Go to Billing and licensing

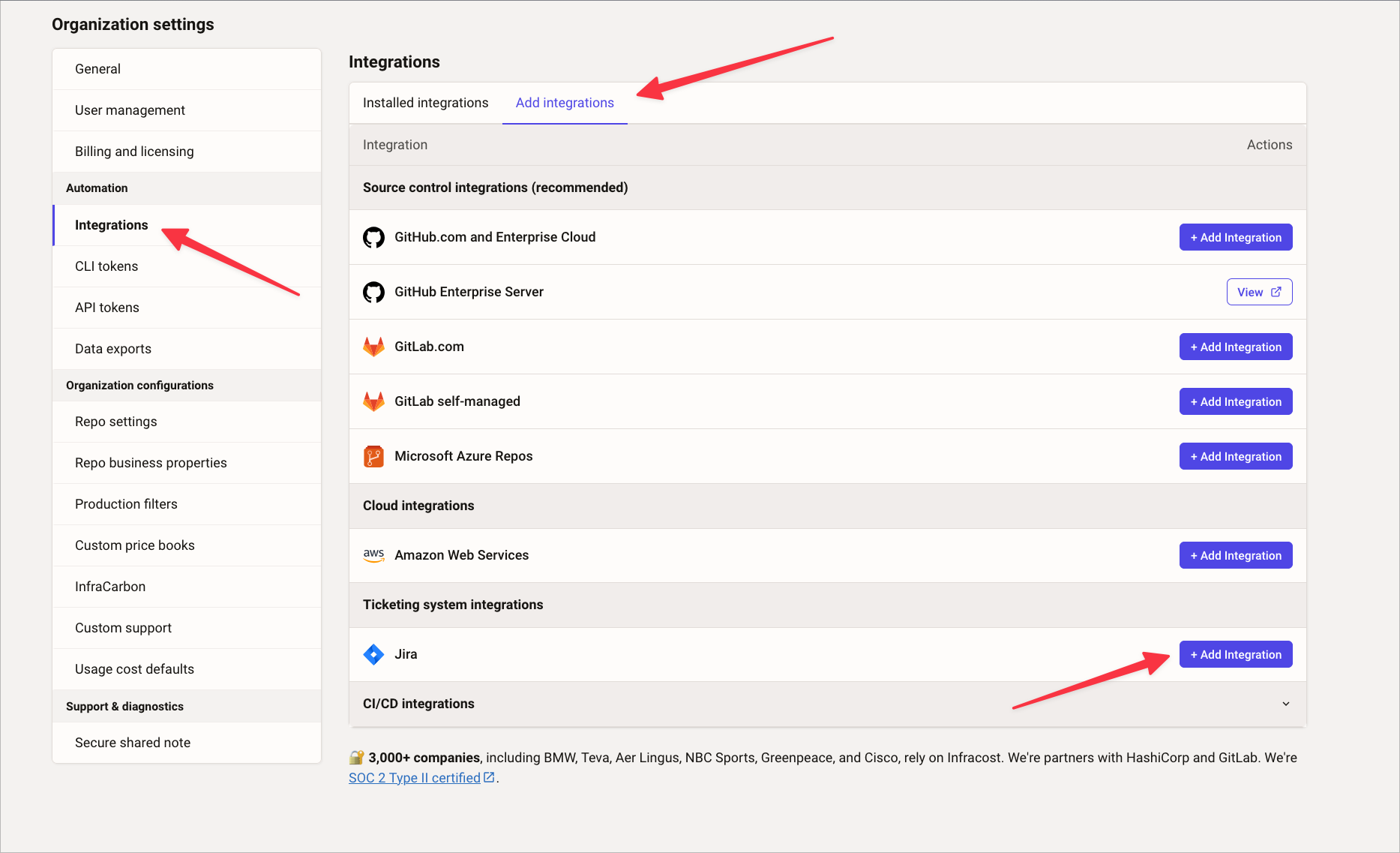tap(187, 152)
